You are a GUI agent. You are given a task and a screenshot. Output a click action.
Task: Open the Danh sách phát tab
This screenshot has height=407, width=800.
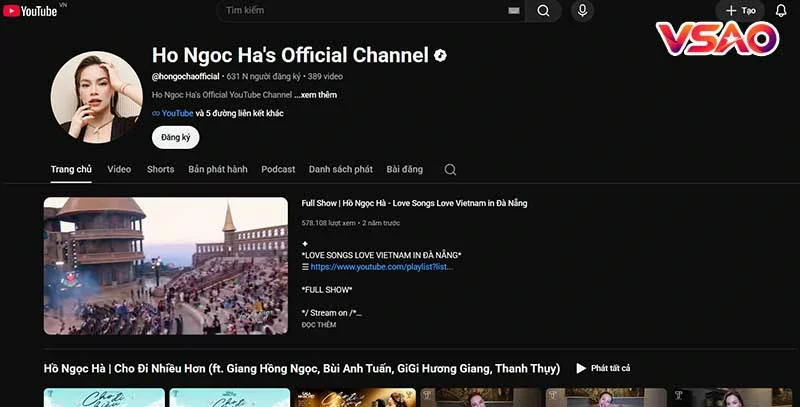pos(340,169)
